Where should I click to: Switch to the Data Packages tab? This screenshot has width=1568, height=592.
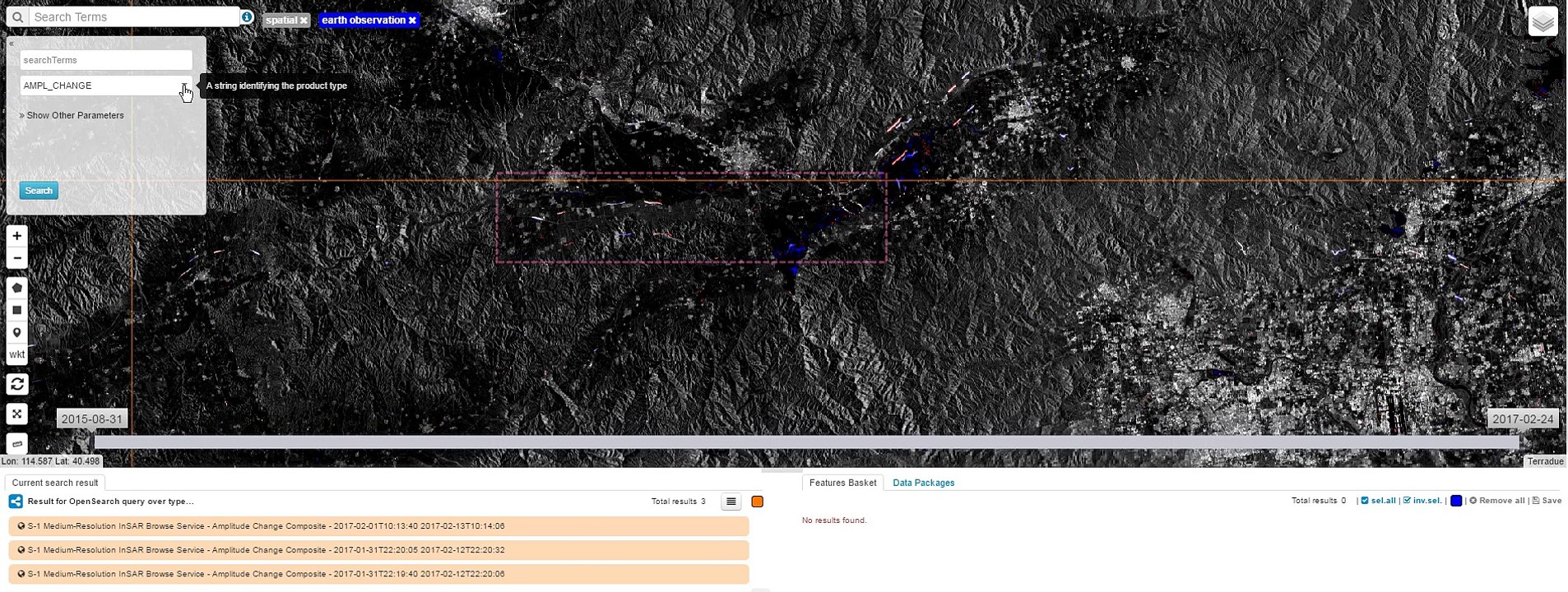tap(923, 483)
